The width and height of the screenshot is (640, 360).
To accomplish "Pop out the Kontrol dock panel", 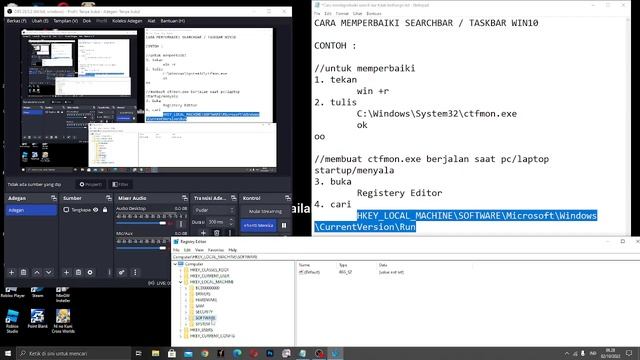I will click(x=288, y=198).
